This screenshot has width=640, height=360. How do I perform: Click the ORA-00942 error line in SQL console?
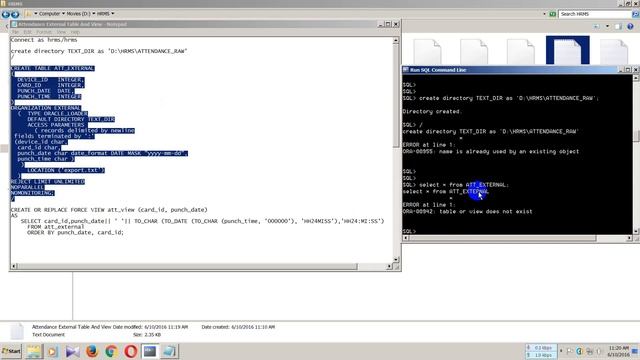pyautogui.click(x=467, y=211)
